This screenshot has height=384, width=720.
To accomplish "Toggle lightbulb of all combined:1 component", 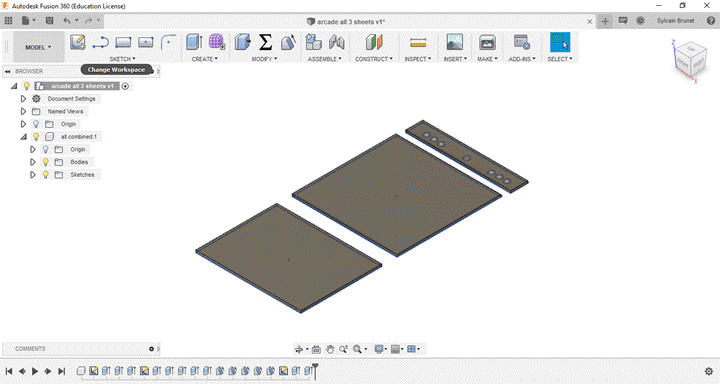I will point(36,136).
